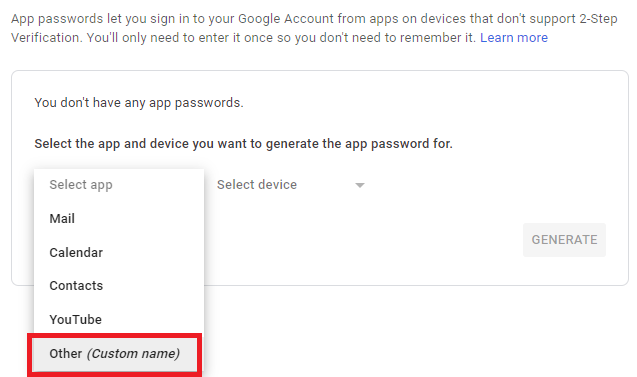The image size is (637, 377).
Task: Click the Select app header in the open list
Action: click(x=119, y=185)
